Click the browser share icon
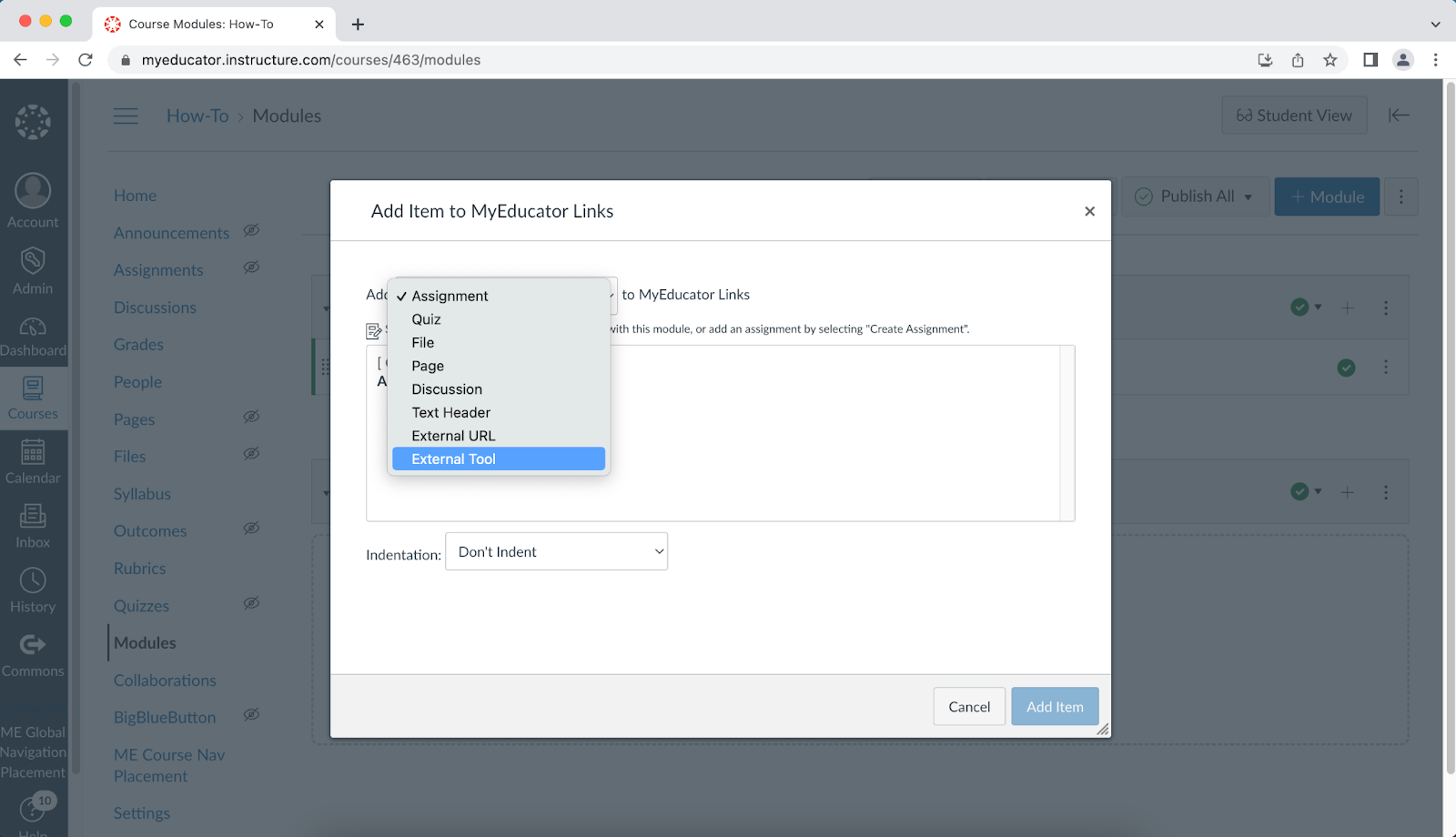The width and height of the screenshot is (1456, 837). pyautogui.click(x=1298, y=60)
